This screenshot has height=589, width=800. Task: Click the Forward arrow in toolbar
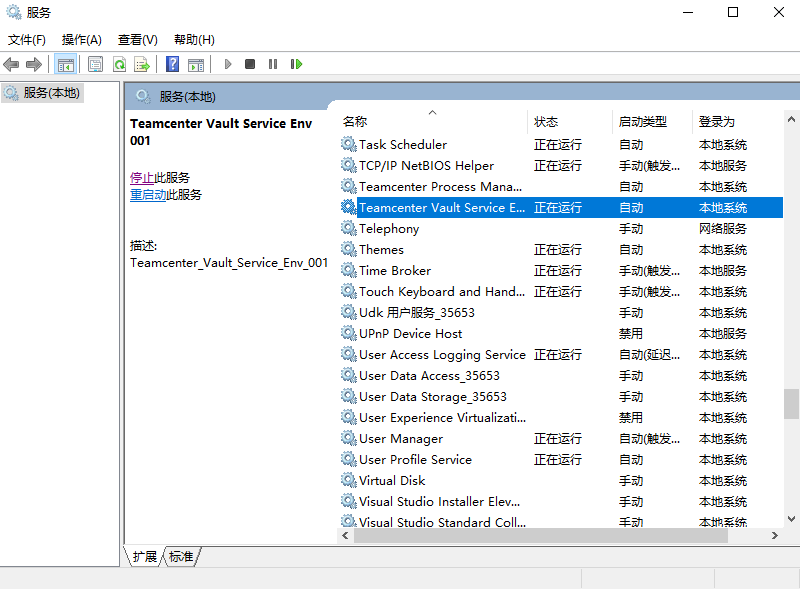click(34, 64)
